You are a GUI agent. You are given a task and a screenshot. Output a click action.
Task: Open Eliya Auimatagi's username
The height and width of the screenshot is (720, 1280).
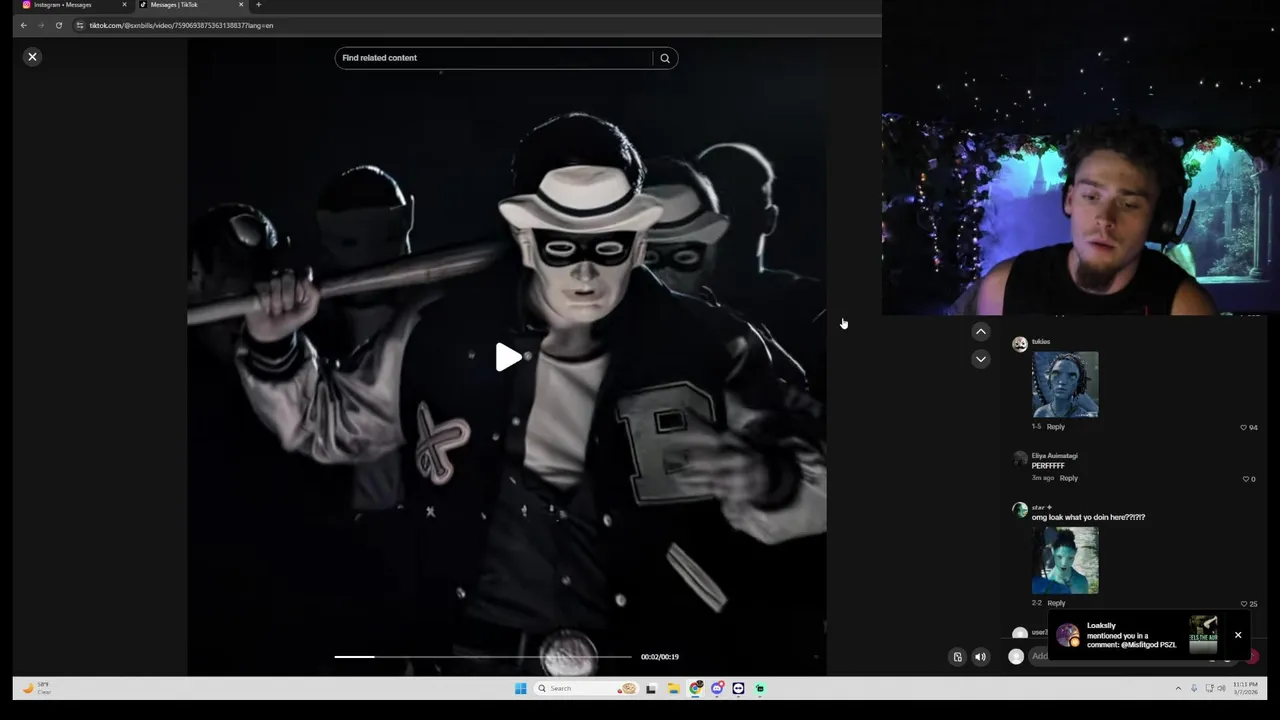coord(1054,456)
